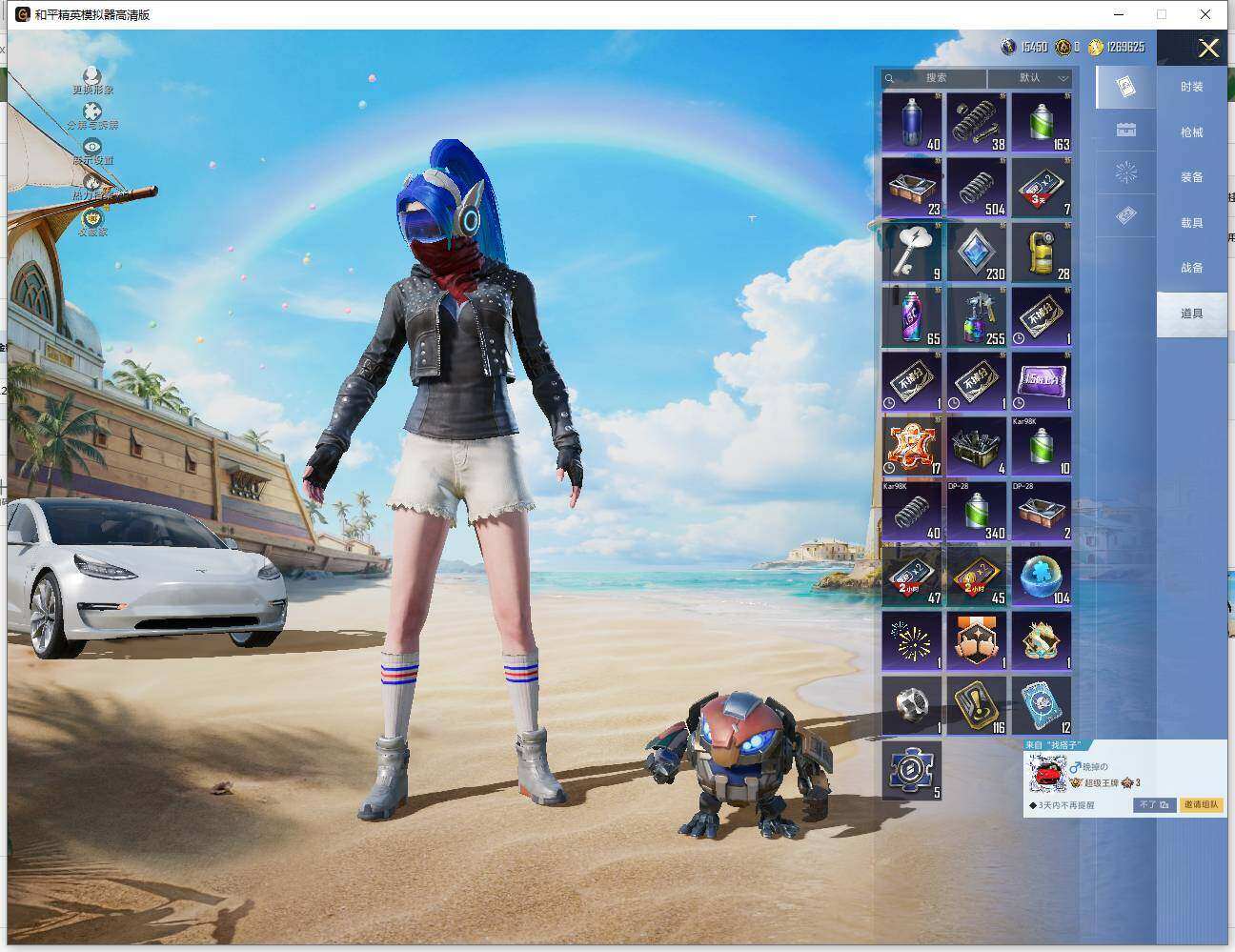The width and height of the screenshot is (1235, 952).
Task: Select the thumbs-up medal item
Action: [x=977, y=640]
